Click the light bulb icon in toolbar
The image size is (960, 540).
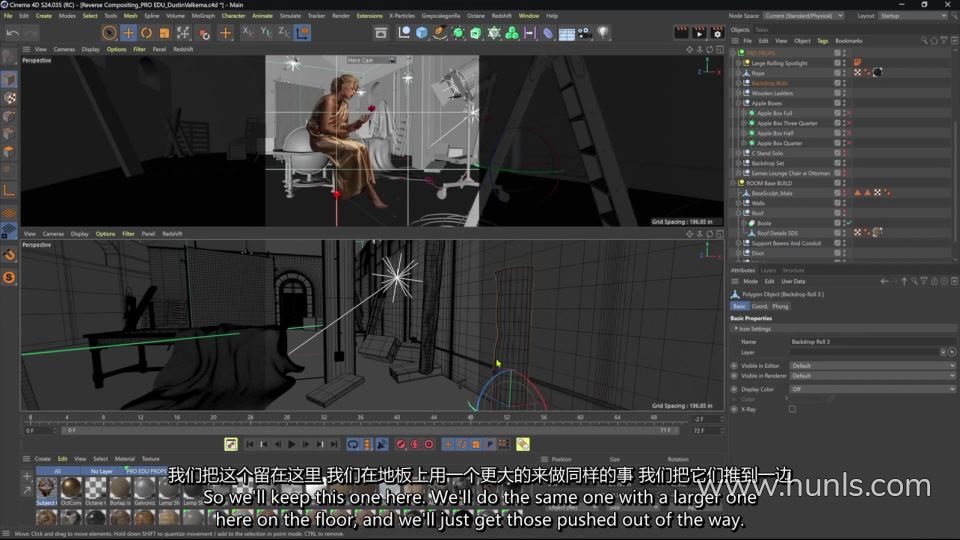pos(603,33)
